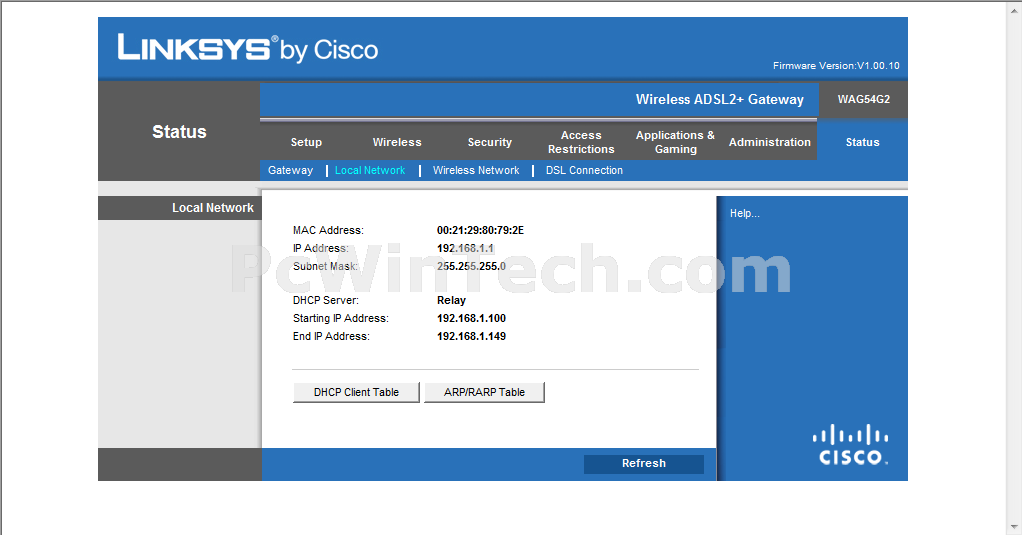1022x535 pixels.
Task: Switch to the Security tab
Action: 489,142
